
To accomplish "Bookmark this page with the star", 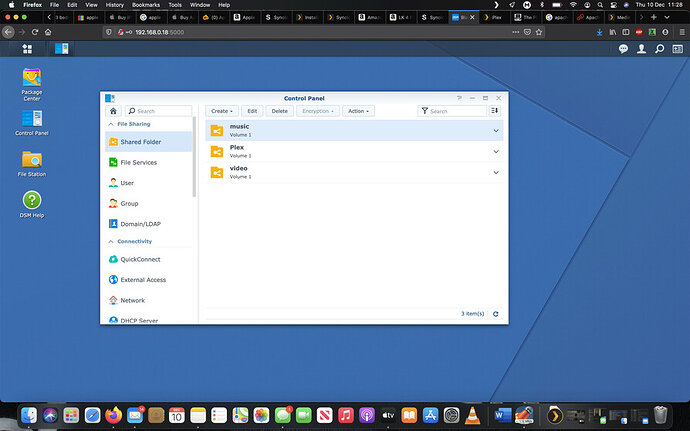I will pyautogui.click(x=539, y=32).
